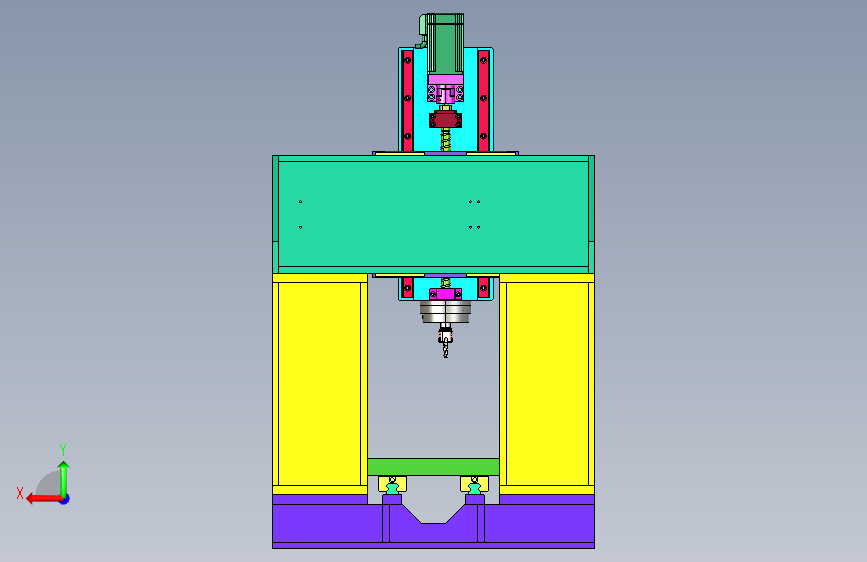Image resolution: width=867 pixels, height=562 pixels.
Task: Click the green Y axis arrow of the triad
Action: click(x=64, y=478)
